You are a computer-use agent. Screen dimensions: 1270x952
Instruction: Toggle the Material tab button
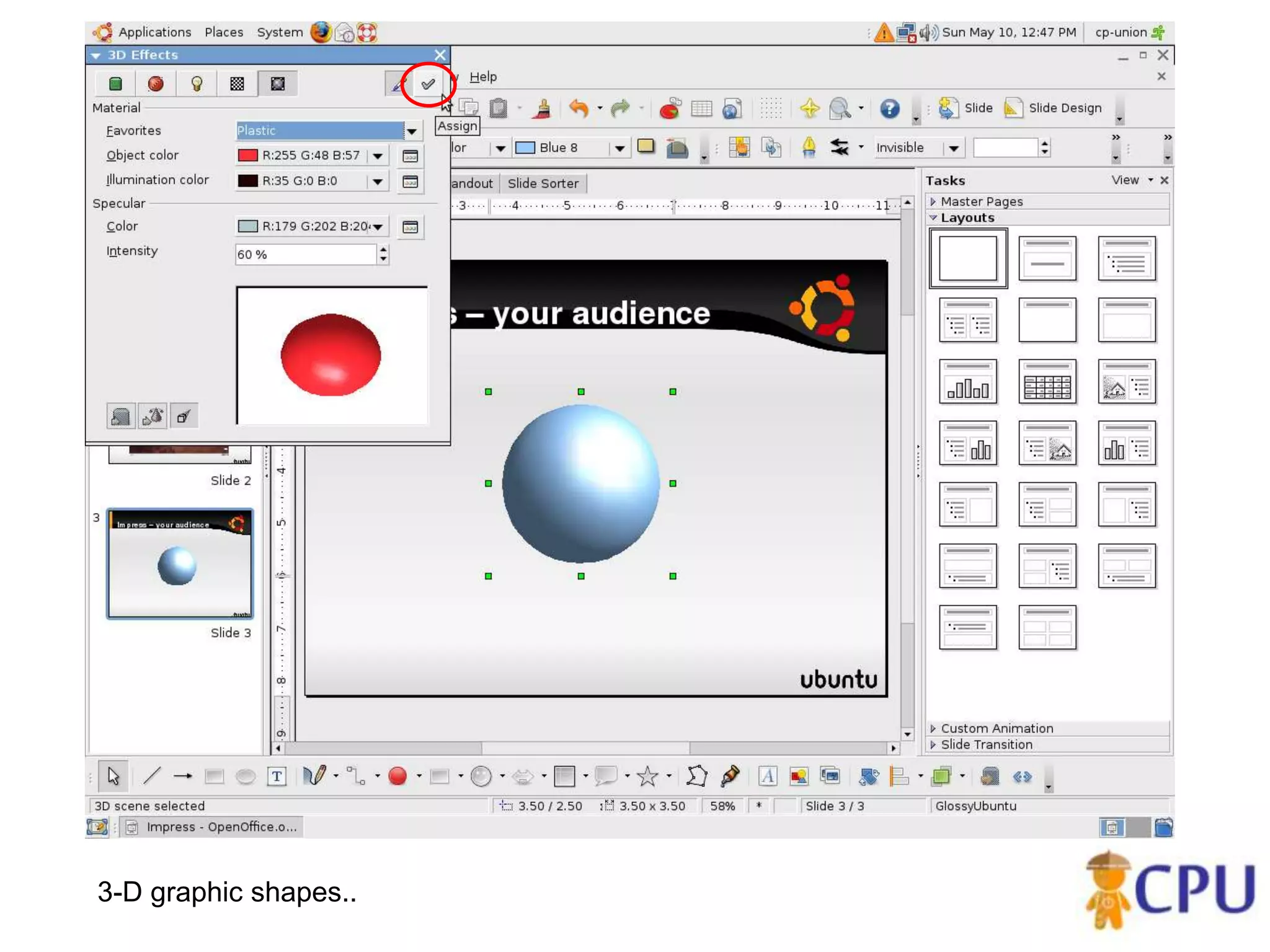click(x=277, y=84)
